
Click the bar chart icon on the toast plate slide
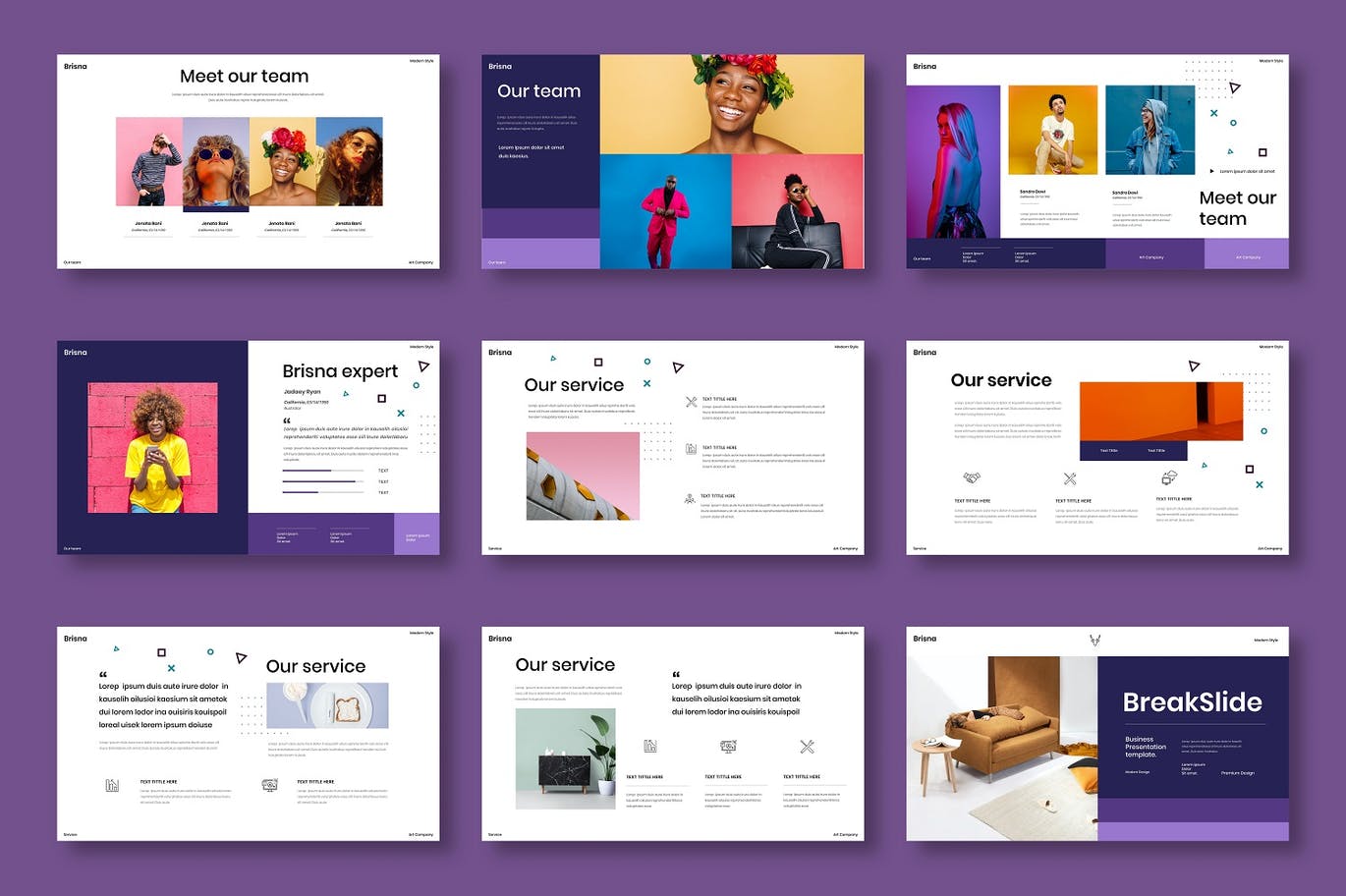pos(112,785)
